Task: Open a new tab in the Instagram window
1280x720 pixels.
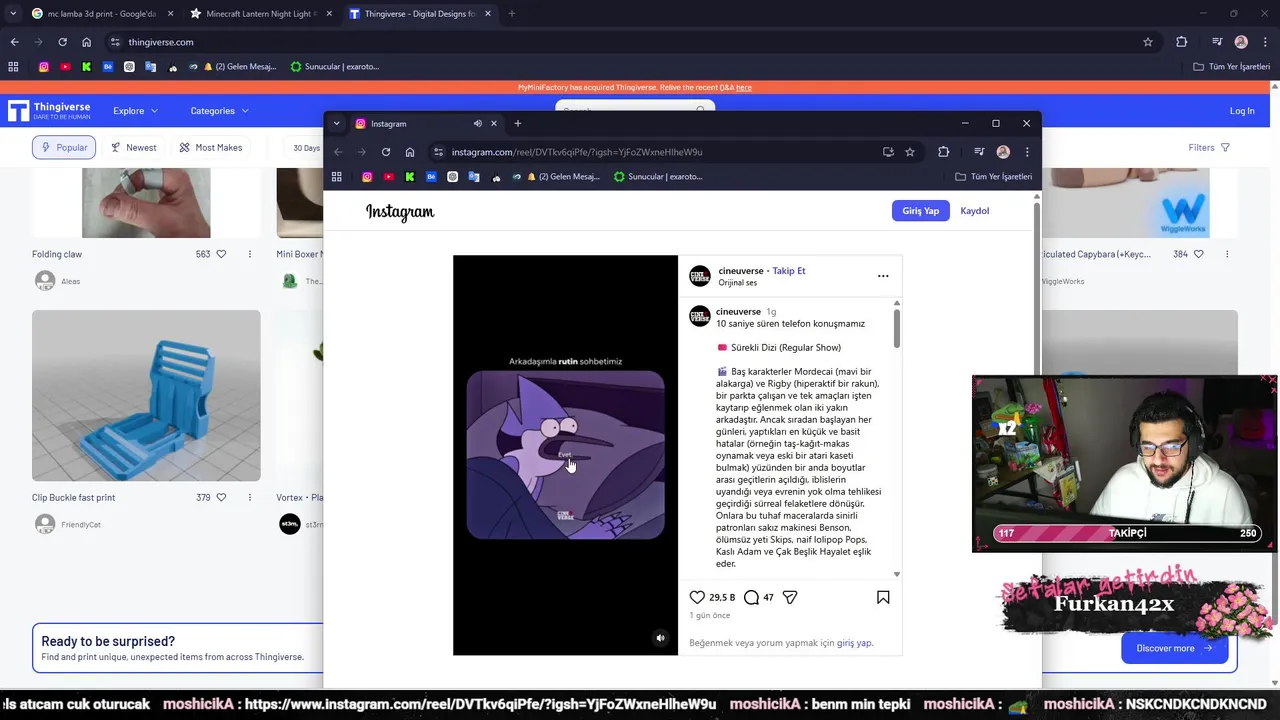Action: [x=517, y=124]
